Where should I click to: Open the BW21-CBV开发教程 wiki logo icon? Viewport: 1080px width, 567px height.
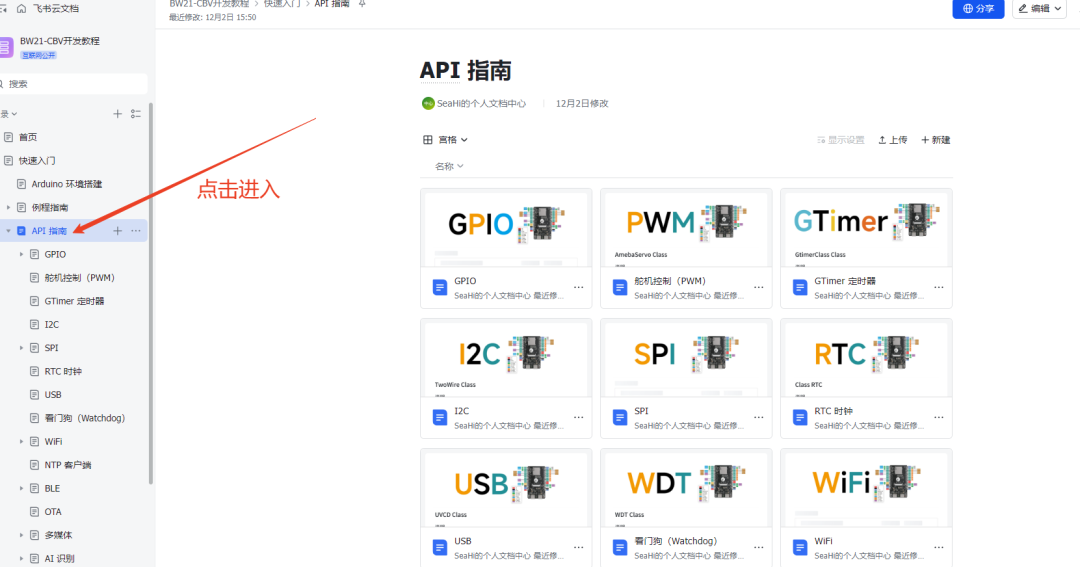6,48
